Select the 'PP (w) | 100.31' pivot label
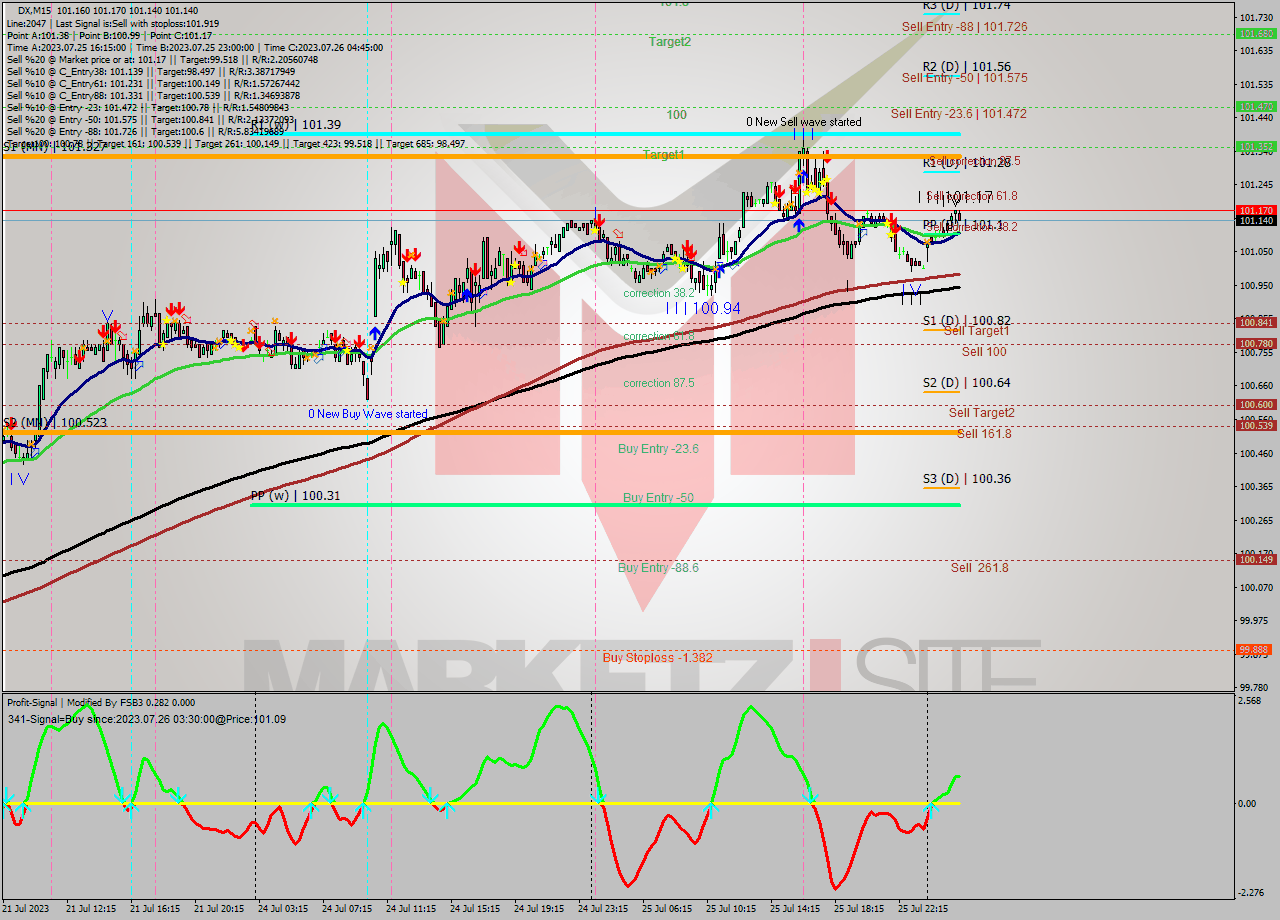Image resolution: width=1280 pixels, height=920 pixels. tap(295, 495)
